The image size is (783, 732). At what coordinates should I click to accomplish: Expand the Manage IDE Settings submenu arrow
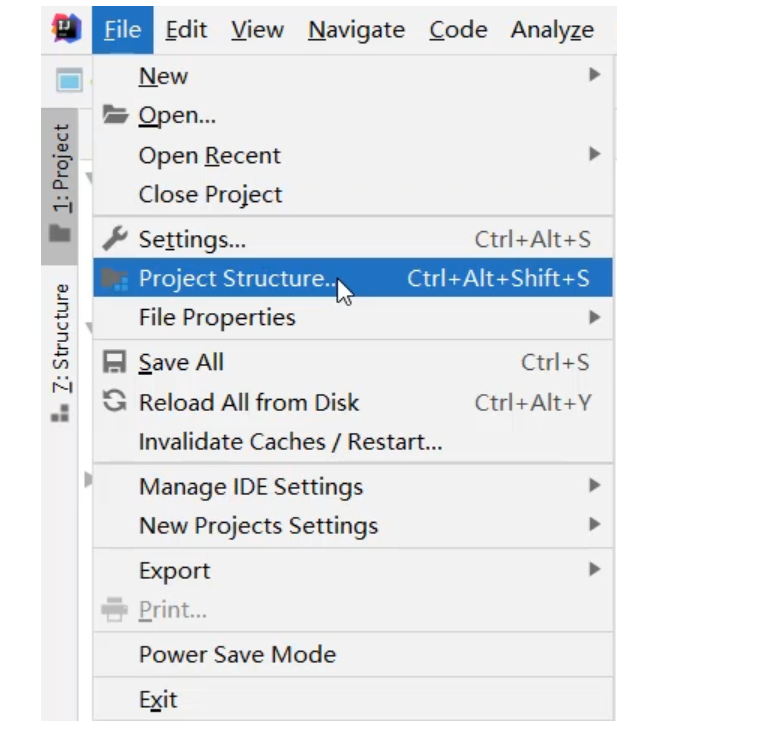pyautogui.click(x=594, y=487)
